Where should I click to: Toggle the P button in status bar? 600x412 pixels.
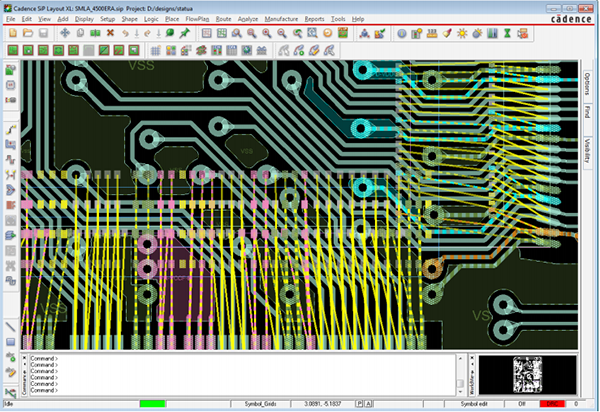point(359,404)
